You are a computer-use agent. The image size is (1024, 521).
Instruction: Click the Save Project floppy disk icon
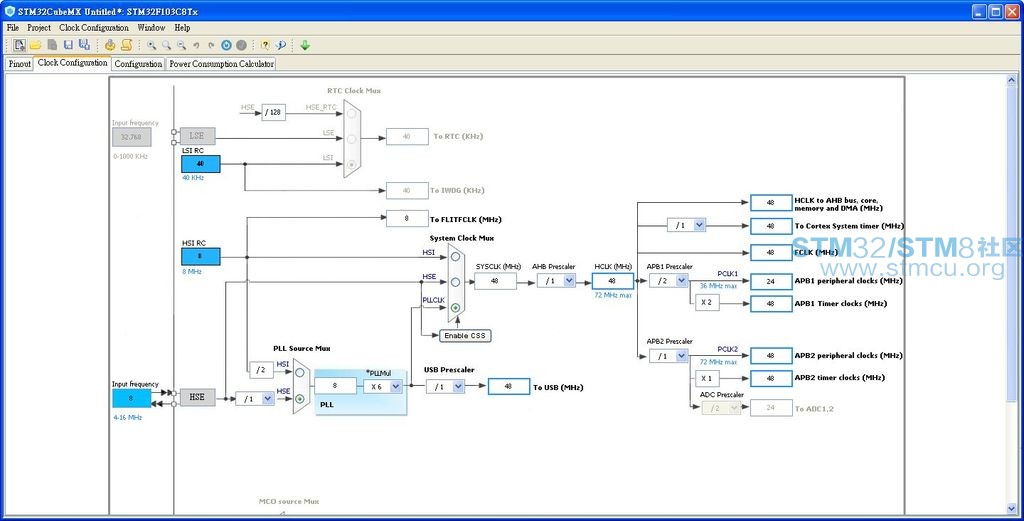point(68,45)
